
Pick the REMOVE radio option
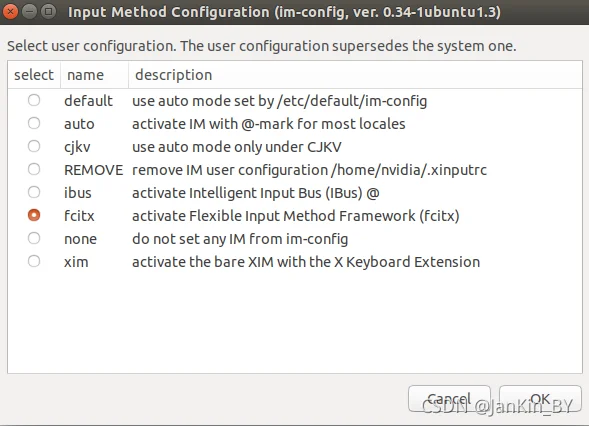click(34, 169)
